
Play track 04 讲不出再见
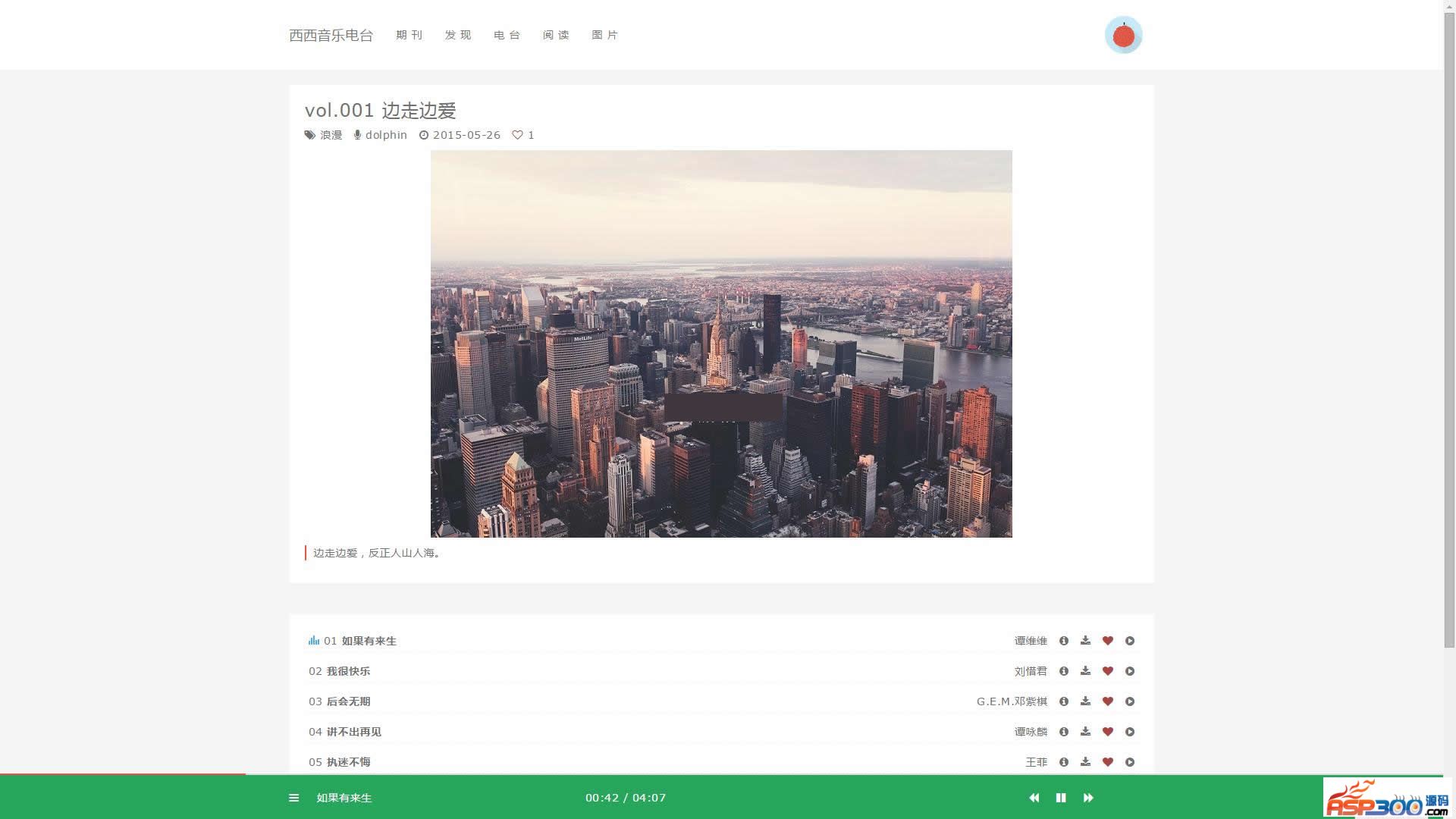coord(1130,732)
